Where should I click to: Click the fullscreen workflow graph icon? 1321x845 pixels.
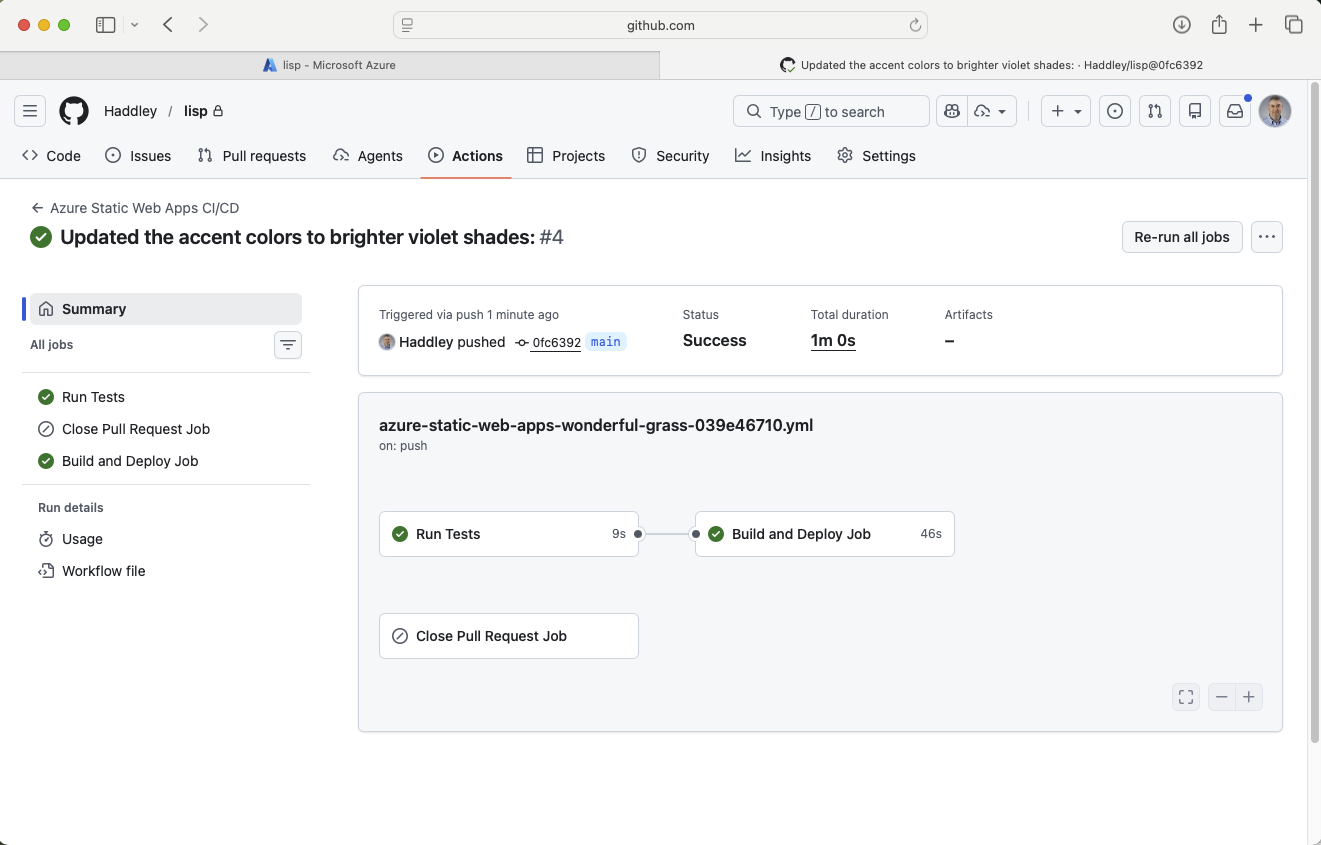point(1186,697)
